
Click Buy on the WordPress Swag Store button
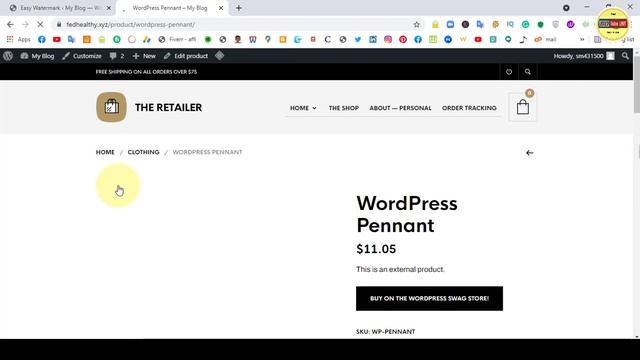[429, 298]
